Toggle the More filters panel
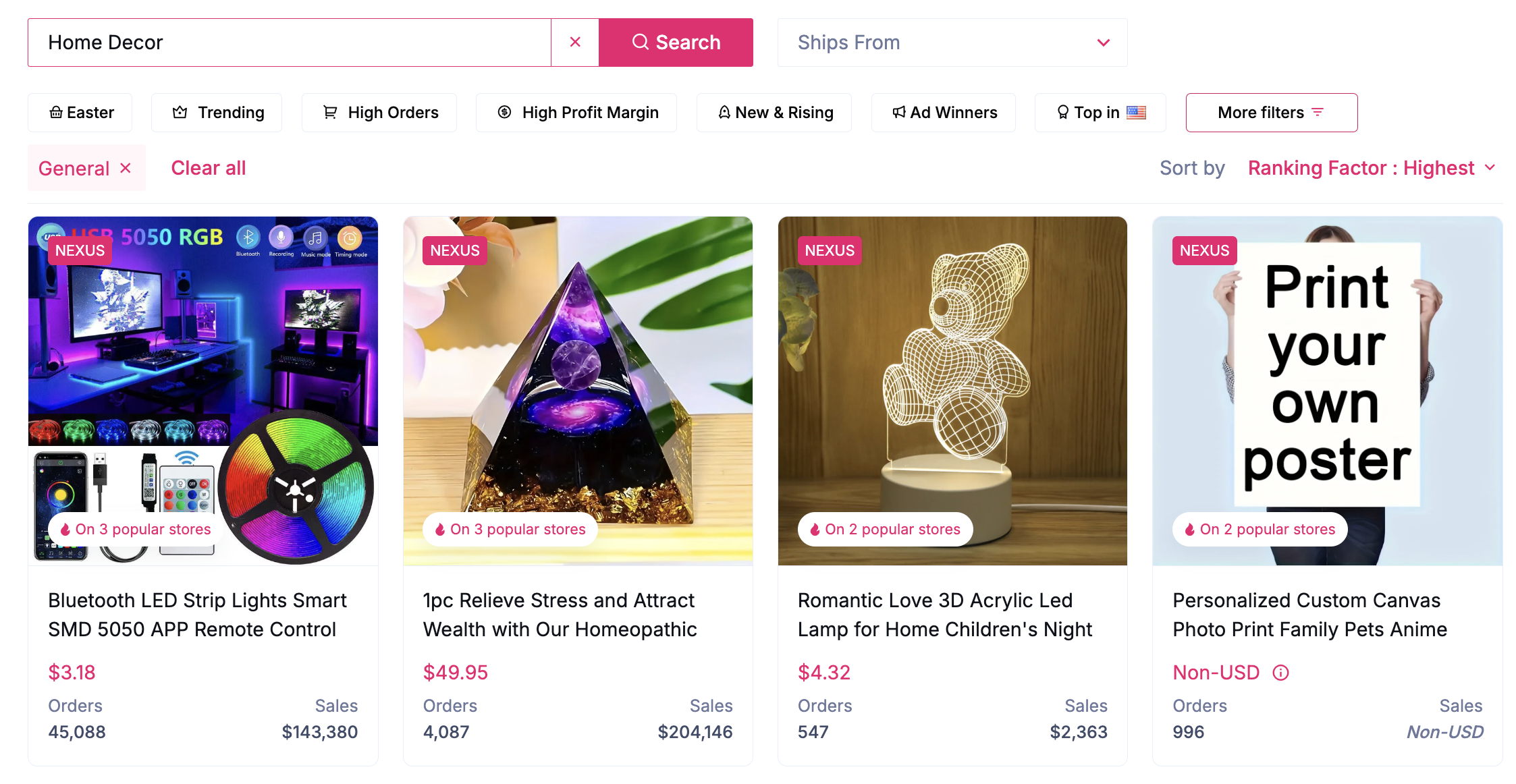The height and width of the screenshot is (784, 1516). 1271,112
